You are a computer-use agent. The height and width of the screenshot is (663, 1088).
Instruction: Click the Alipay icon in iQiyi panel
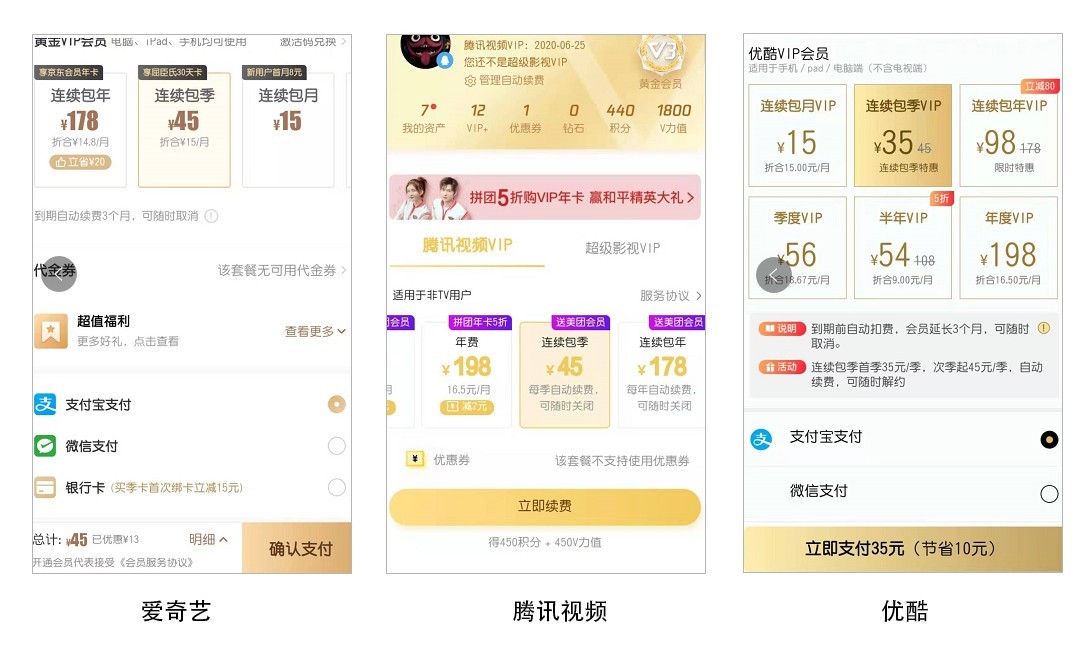tap(45, 404)
